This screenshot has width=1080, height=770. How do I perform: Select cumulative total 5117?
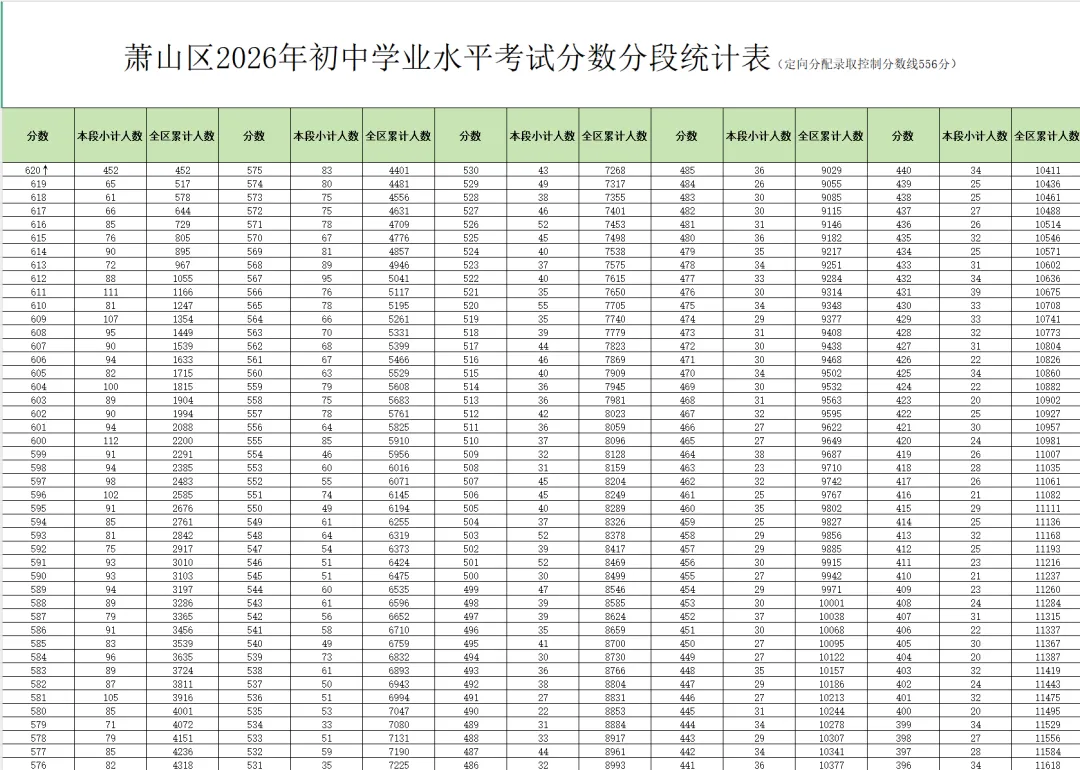pos(399,292)
